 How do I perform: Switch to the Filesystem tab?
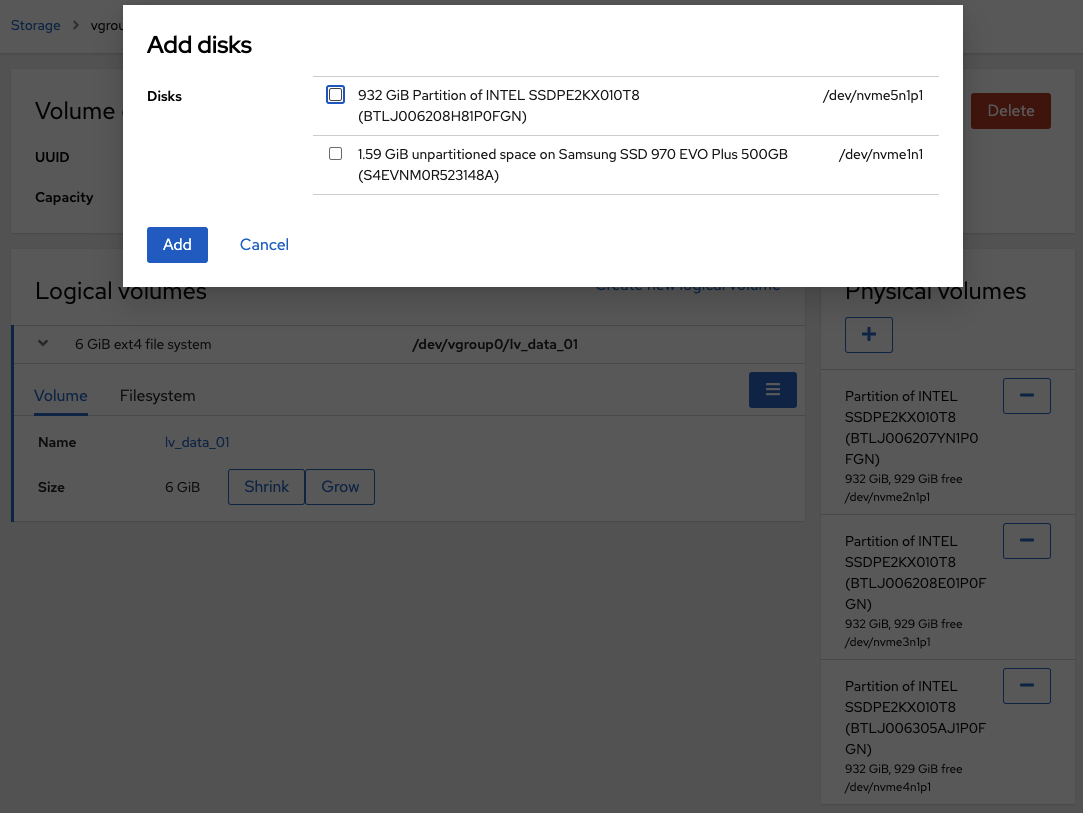click(157, 396)
